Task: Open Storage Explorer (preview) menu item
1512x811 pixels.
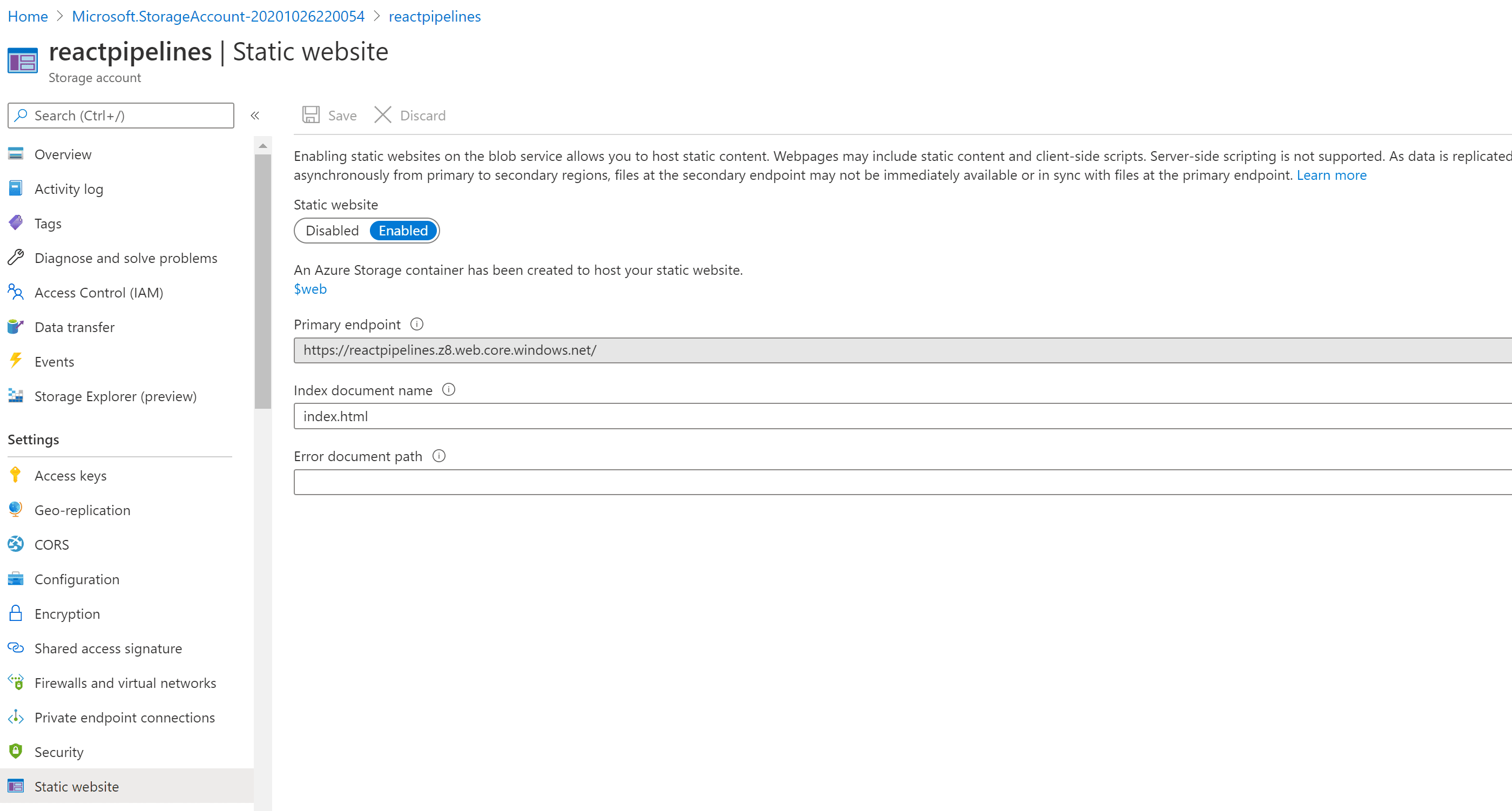Action: click(x=115, y=396)
